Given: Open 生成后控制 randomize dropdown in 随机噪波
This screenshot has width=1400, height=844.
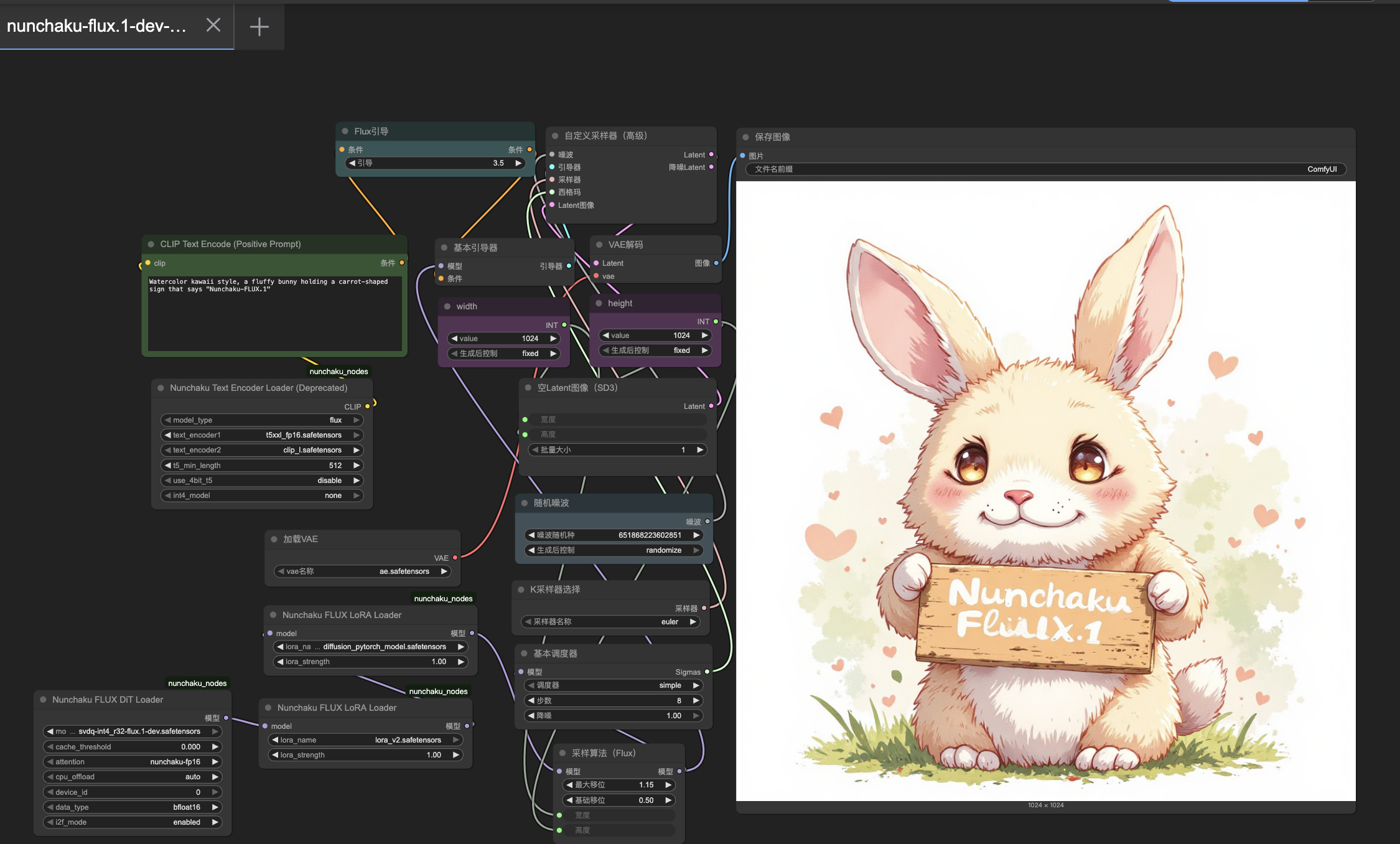Looking at the screenshot, I should [x=614, y=550].
